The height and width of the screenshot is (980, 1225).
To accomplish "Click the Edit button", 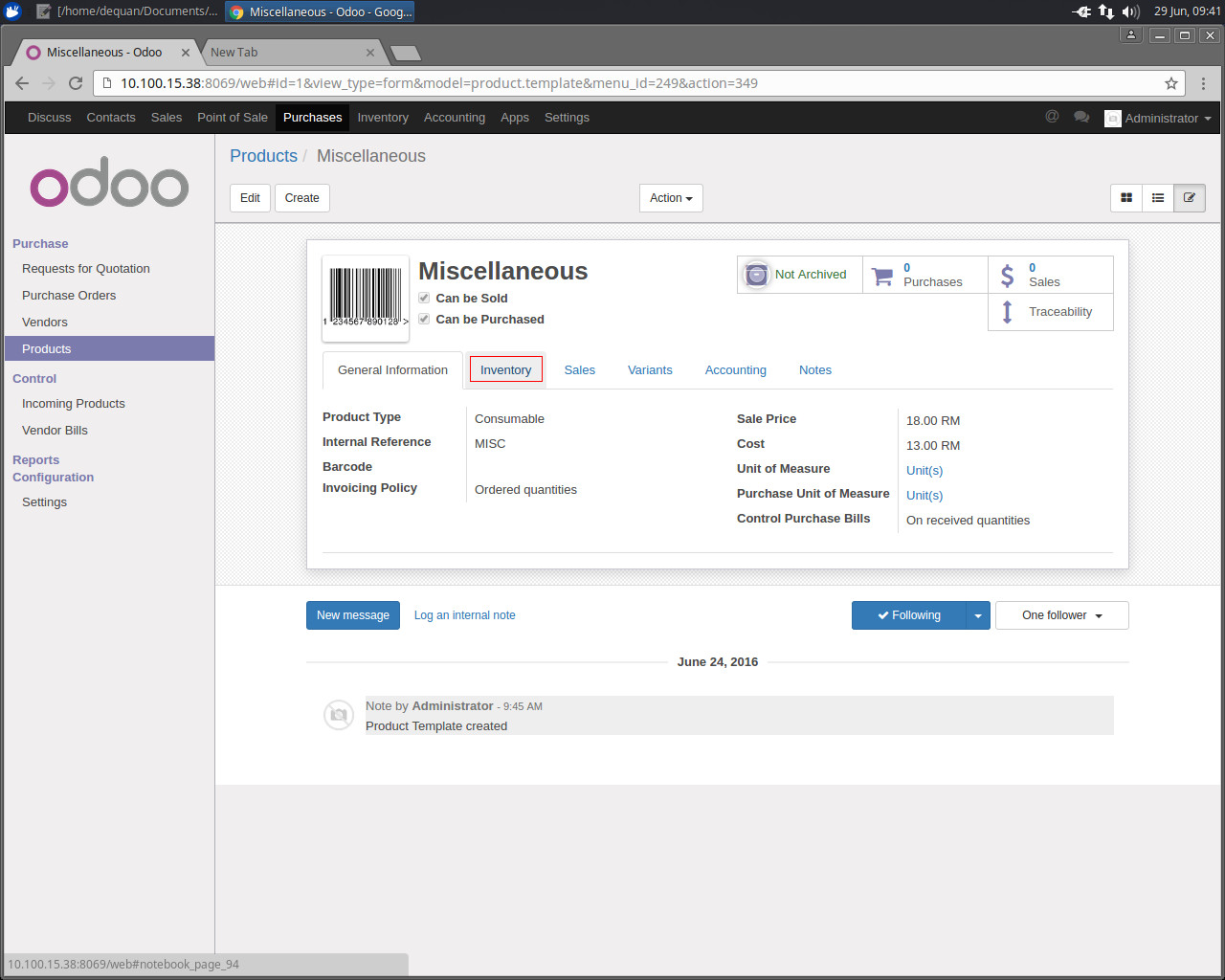I will coord(250,198).
